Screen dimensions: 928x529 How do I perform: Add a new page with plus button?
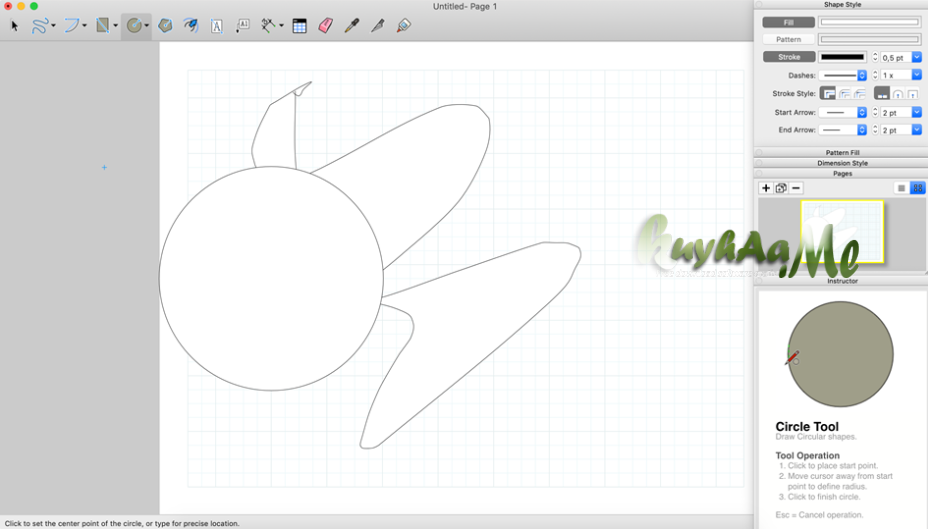[766, 188]
